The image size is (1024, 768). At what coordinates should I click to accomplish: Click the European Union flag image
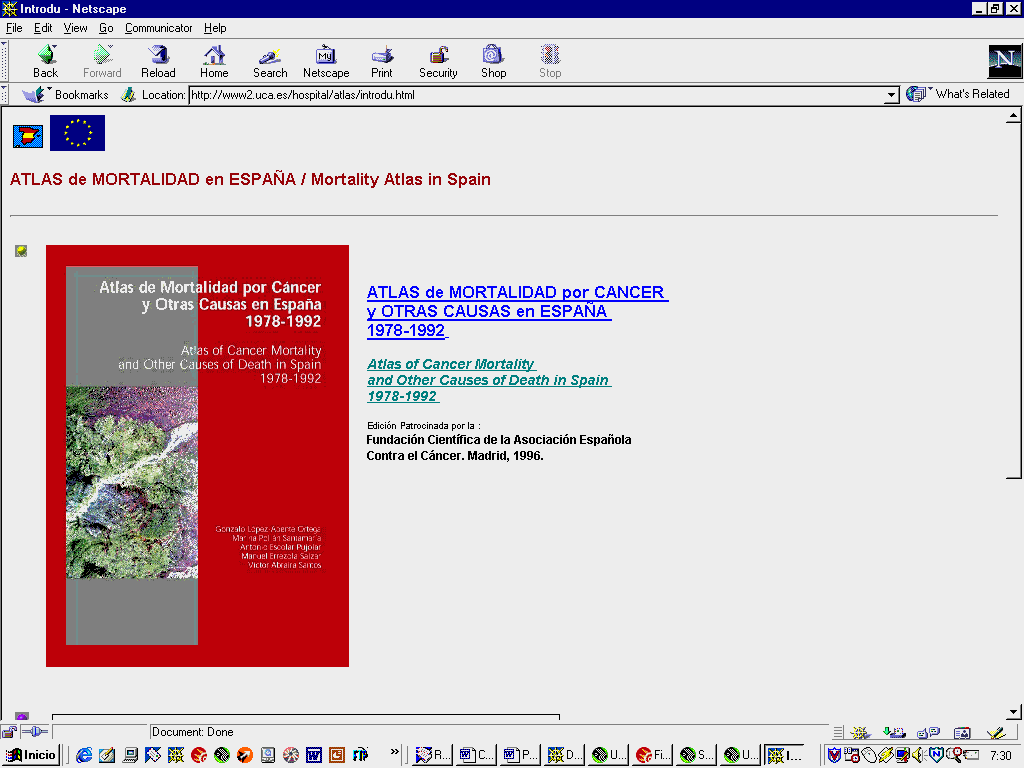77,133
